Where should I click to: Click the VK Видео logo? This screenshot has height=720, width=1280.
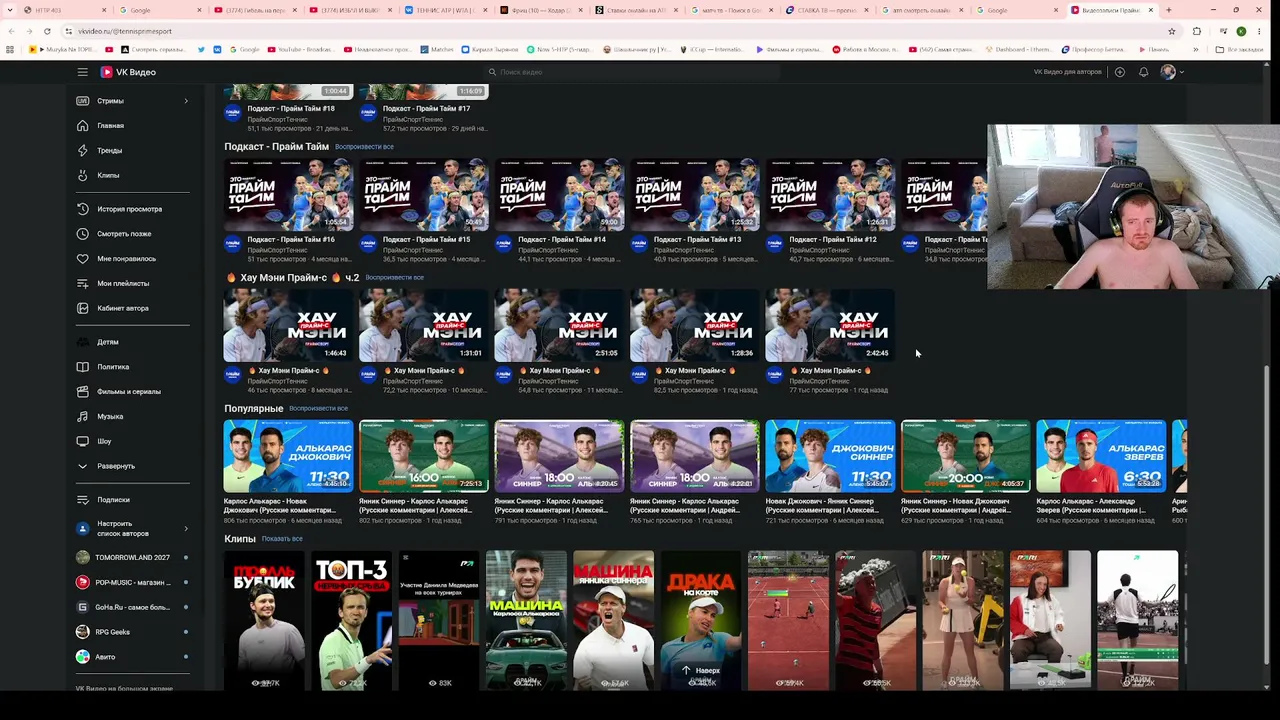(x=128, y=72)
